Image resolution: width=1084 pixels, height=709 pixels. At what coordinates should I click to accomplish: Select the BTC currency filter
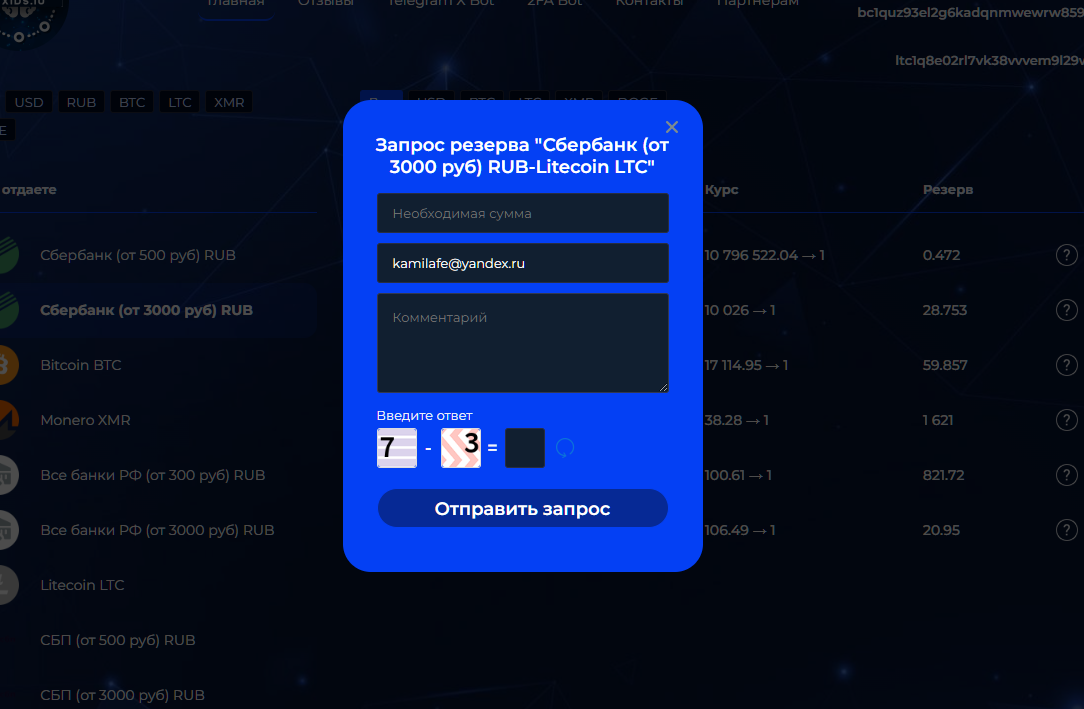[x=132, y=102]
